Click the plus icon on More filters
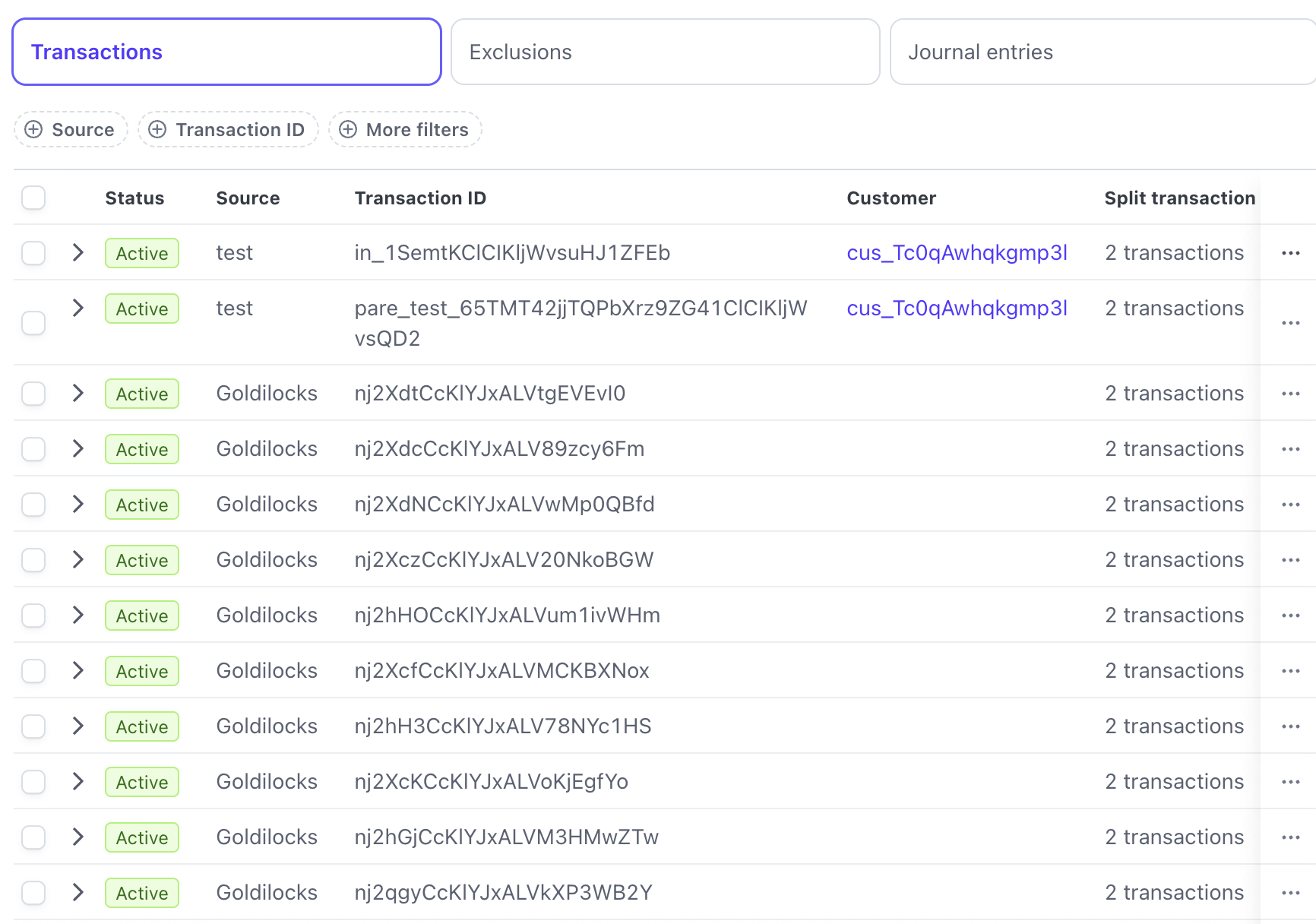Image resolution: width=1316 pixels, height=924 pixels. [349, 129]
